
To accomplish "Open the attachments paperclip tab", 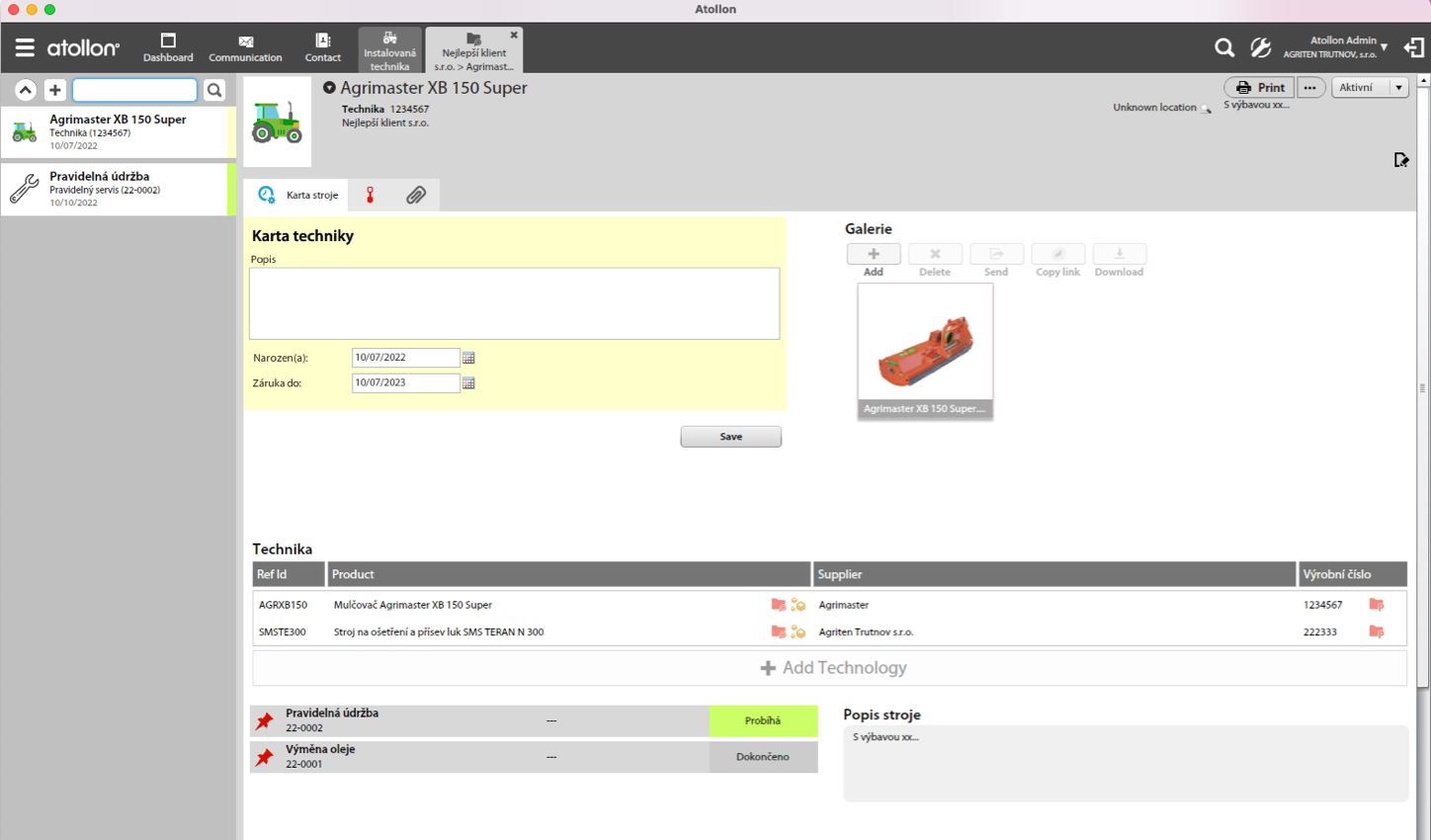I will pos(416,195).
